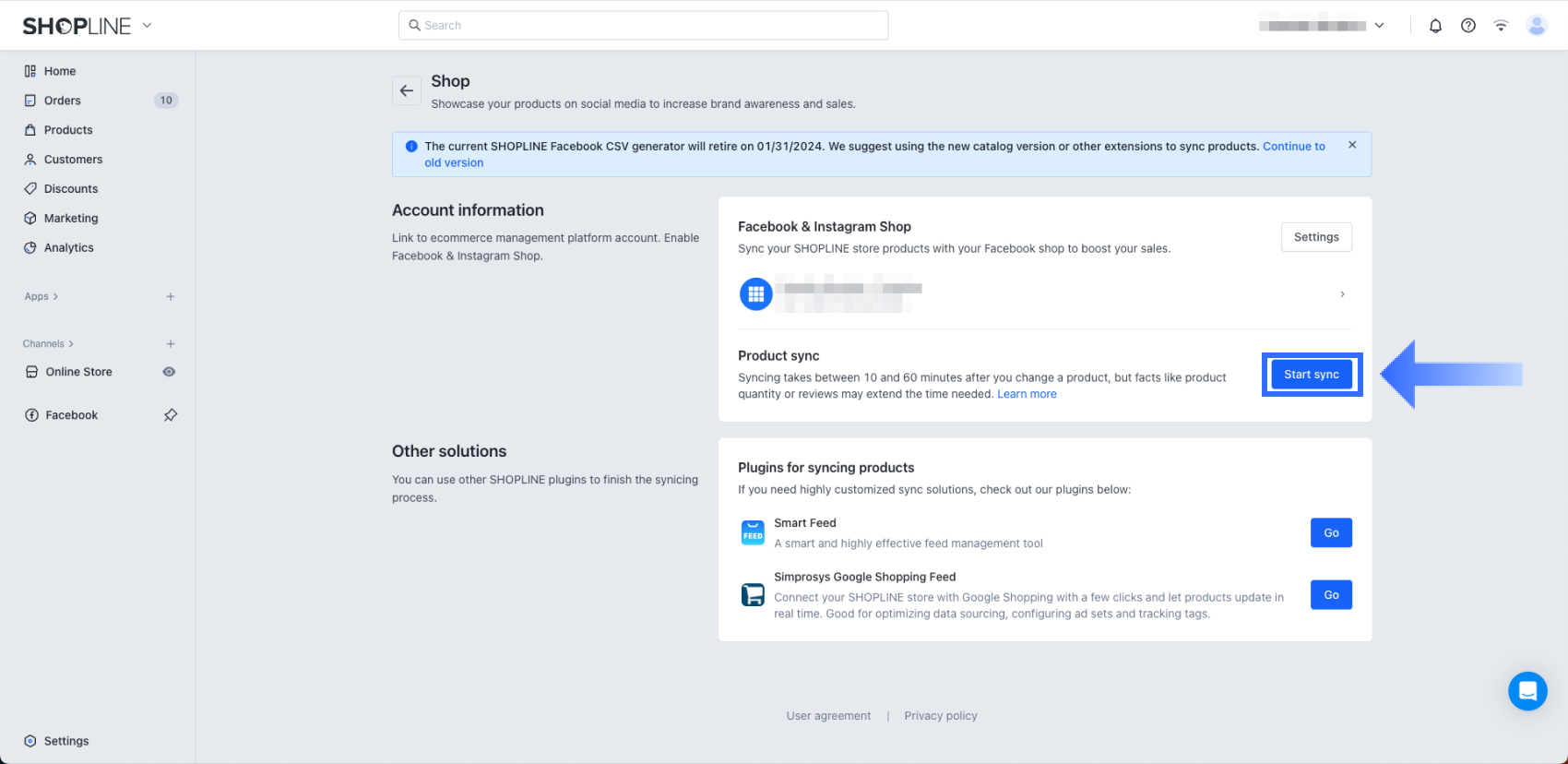Open the Privacy policy link
This screenshot has width=1568, height=764.
[941, 716]
